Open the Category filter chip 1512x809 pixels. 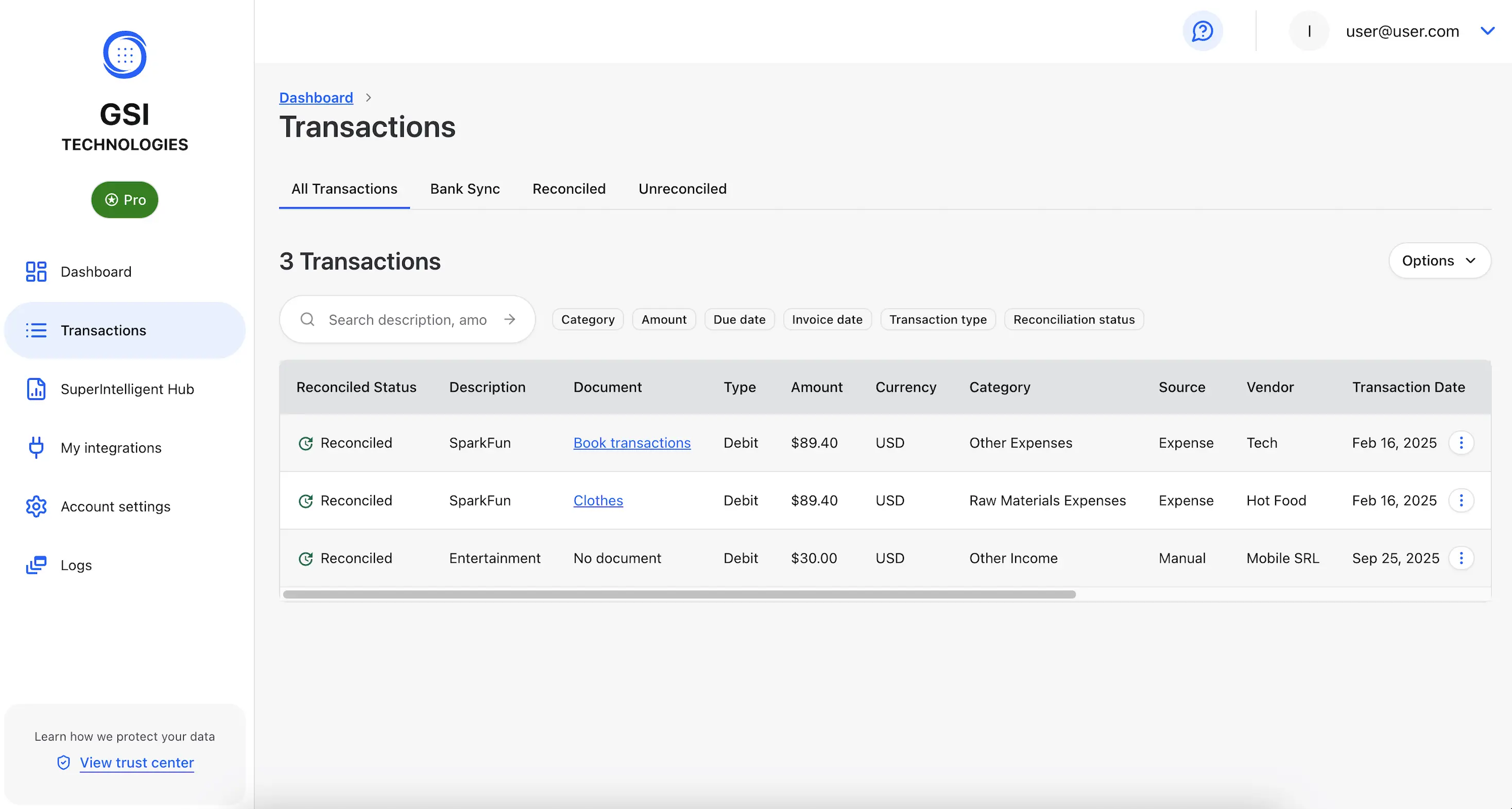pyautogui.click(x=588, y=319)
